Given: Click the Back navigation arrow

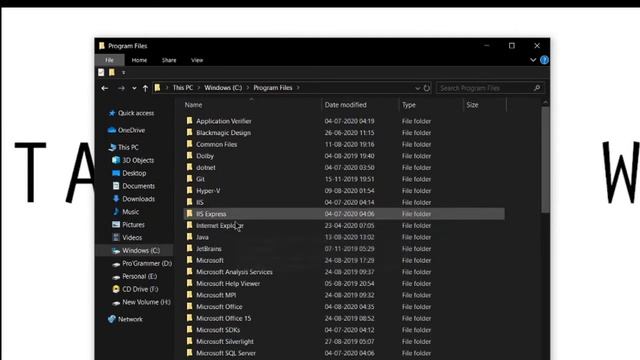Looking at the screenshot, I should (105, 88).
